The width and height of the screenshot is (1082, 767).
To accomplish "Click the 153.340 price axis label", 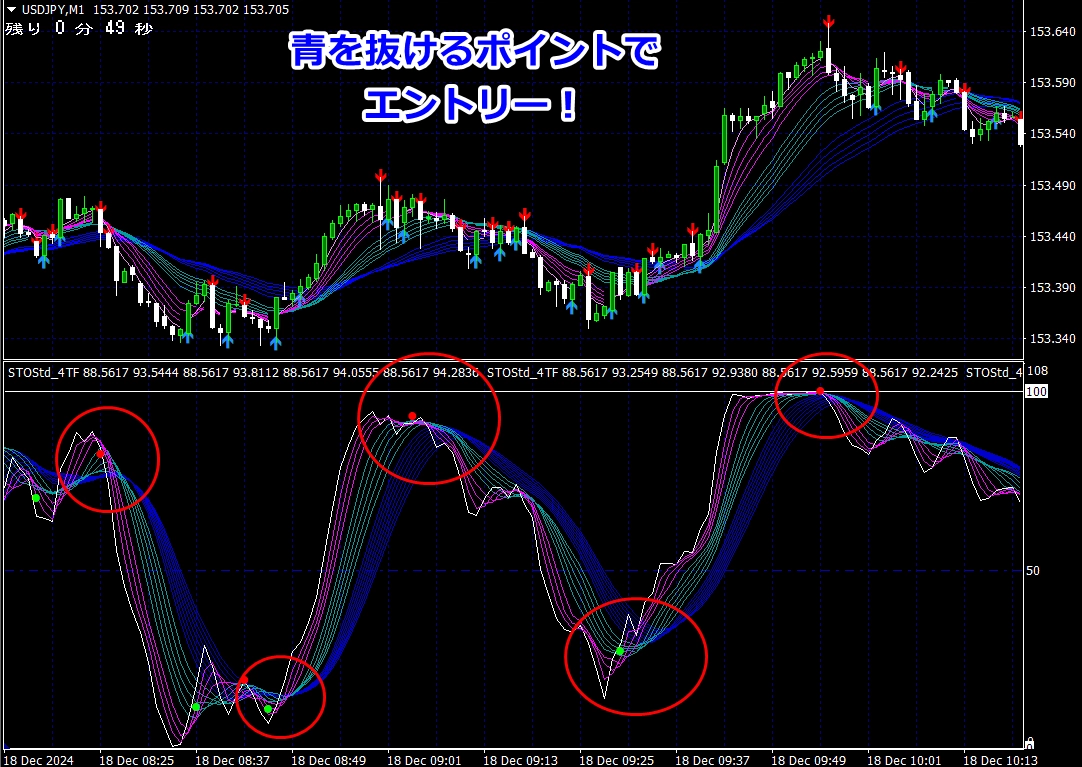I will click(1051, 339).
